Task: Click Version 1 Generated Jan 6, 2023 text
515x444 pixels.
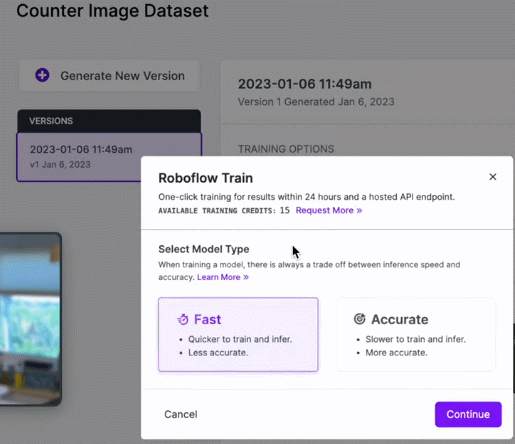Action: tap(316, 102)
